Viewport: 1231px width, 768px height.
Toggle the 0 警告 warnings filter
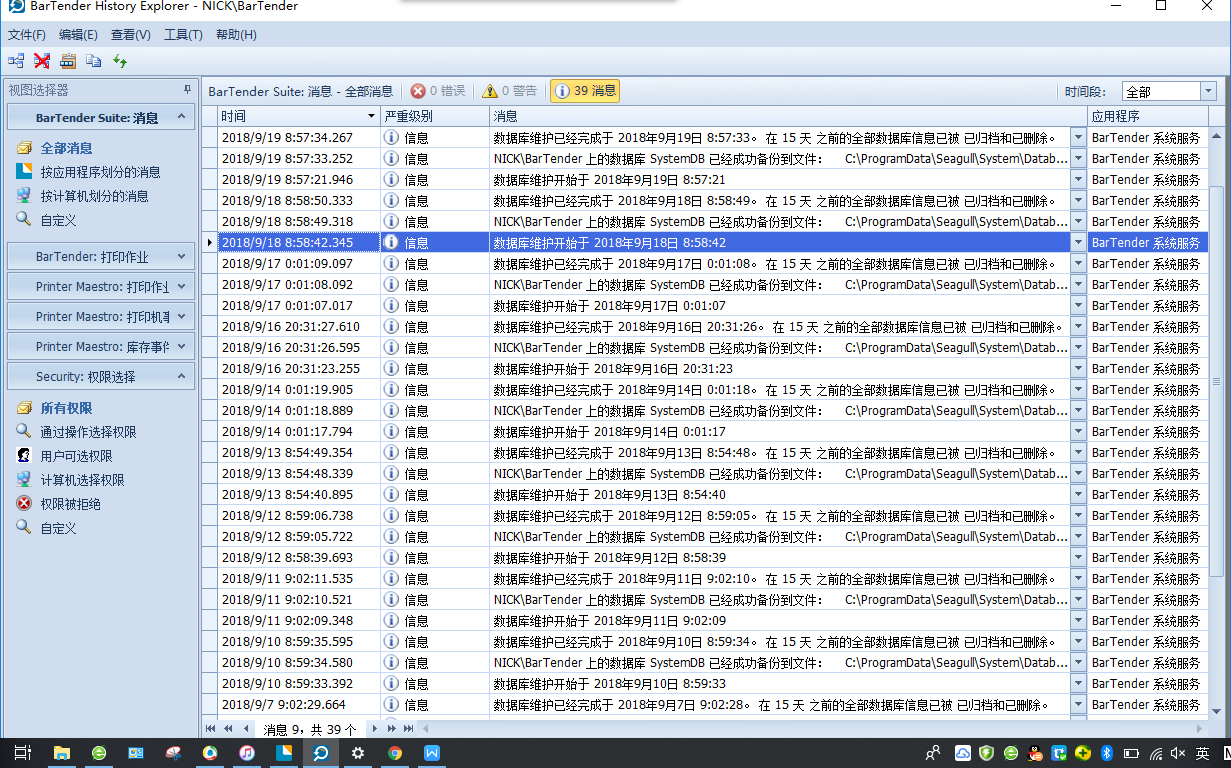click(x=509, y=91)
